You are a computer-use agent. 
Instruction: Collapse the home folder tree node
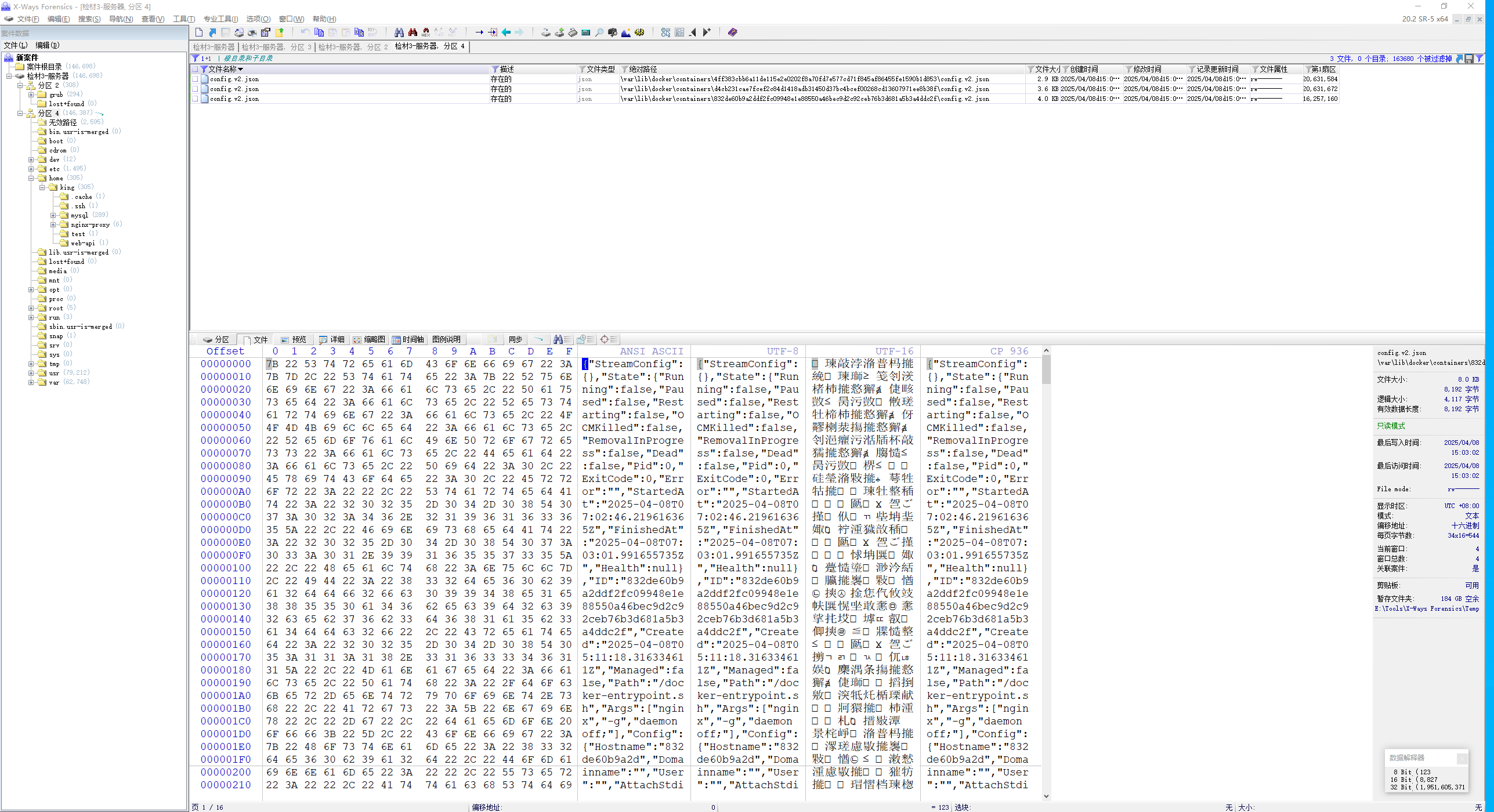[31, 178]
